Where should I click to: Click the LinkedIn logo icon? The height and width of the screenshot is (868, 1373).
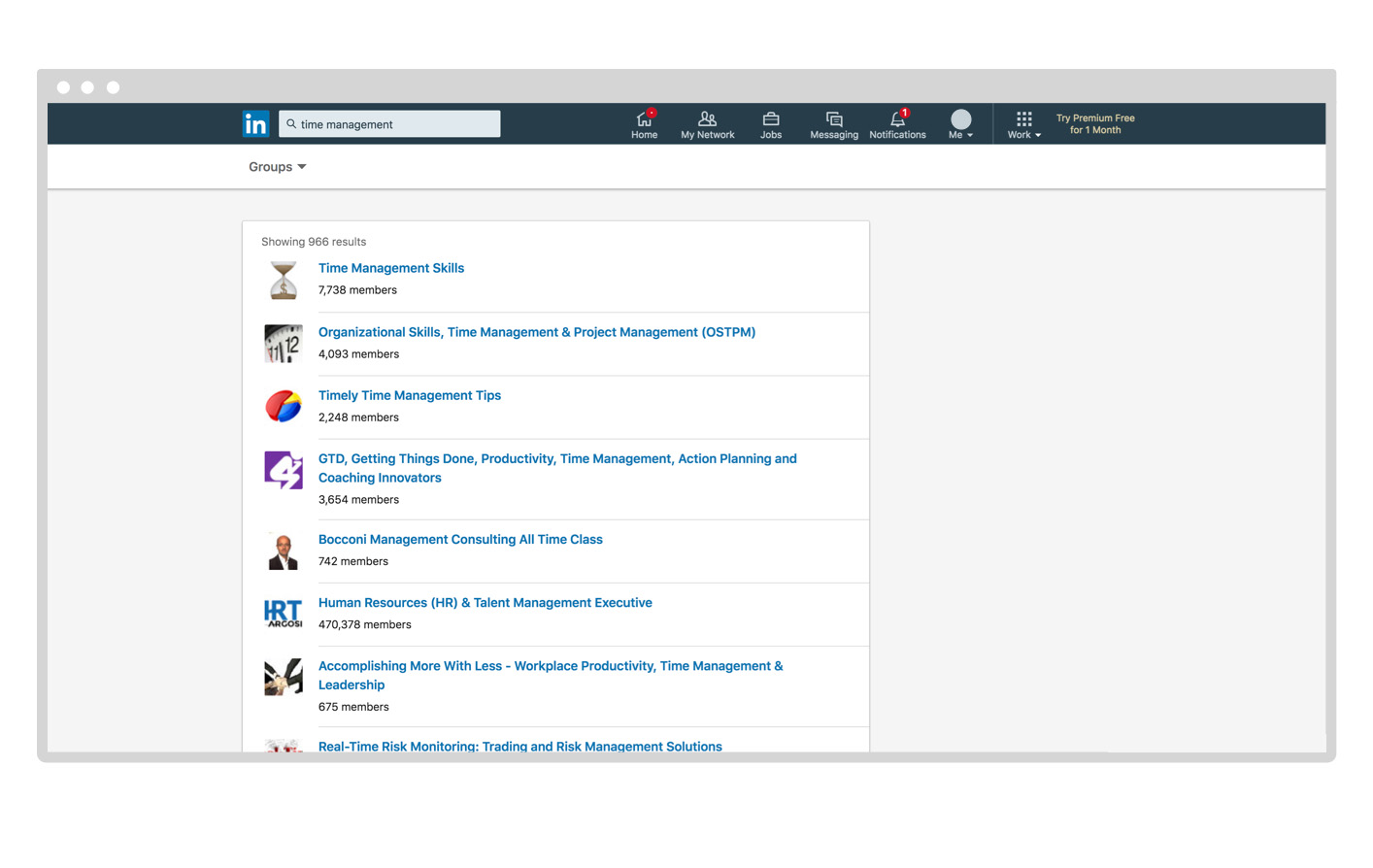point(255,124)
